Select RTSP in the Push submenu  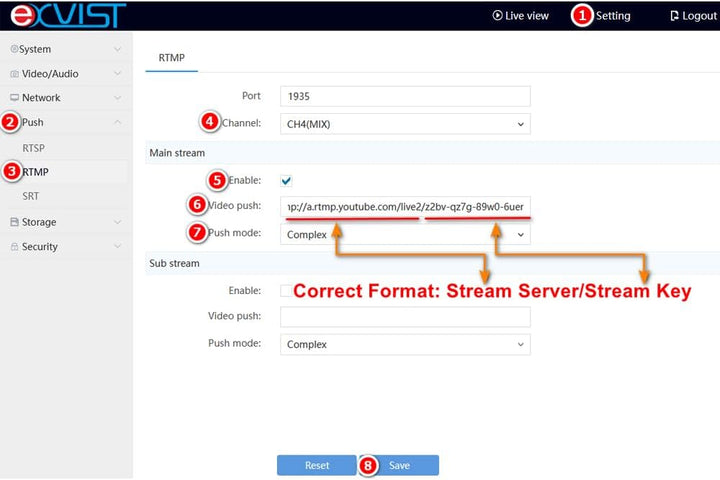click(34, 148)
